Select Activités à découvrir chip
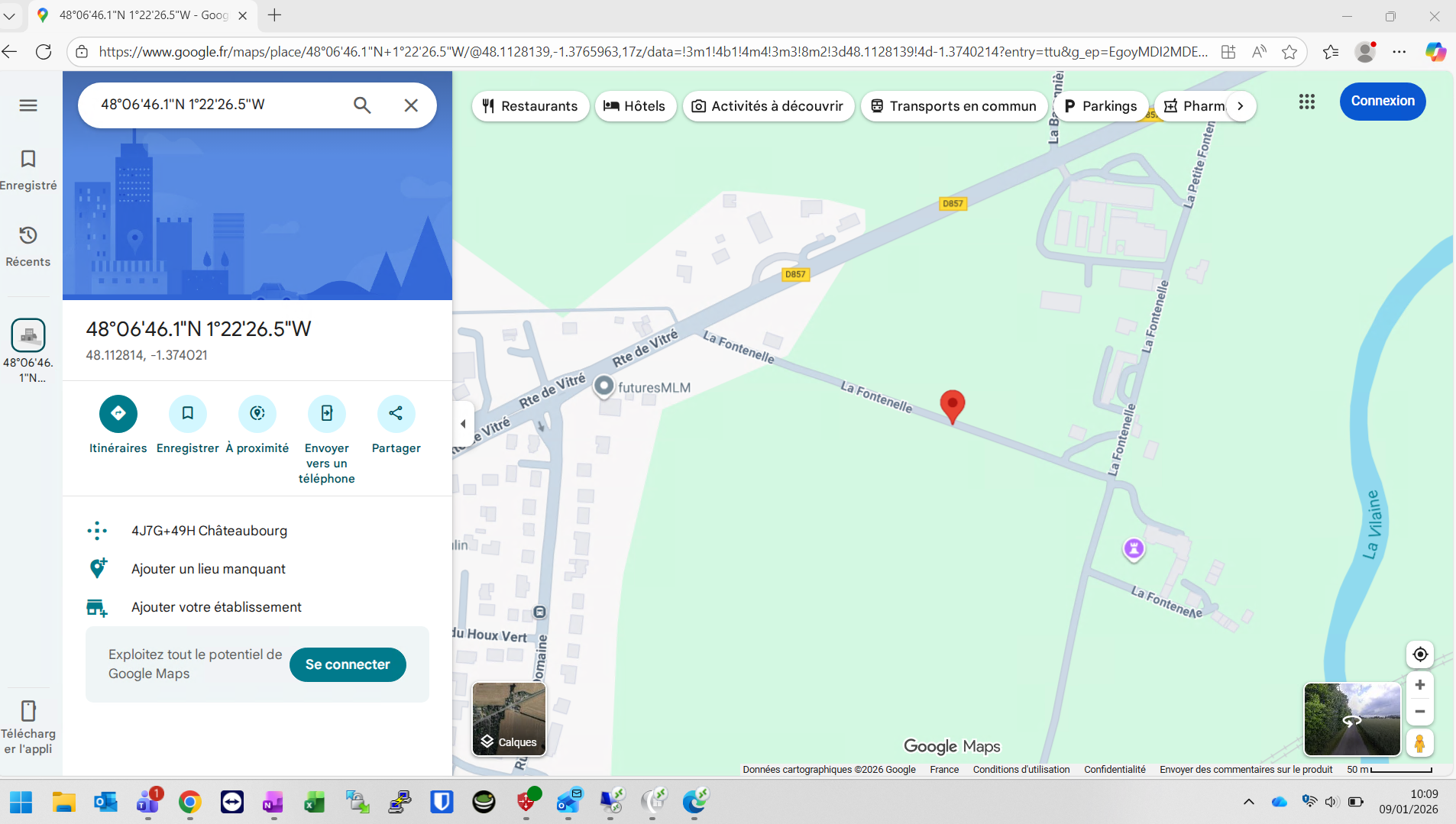1456x824 pixels. 768,106
